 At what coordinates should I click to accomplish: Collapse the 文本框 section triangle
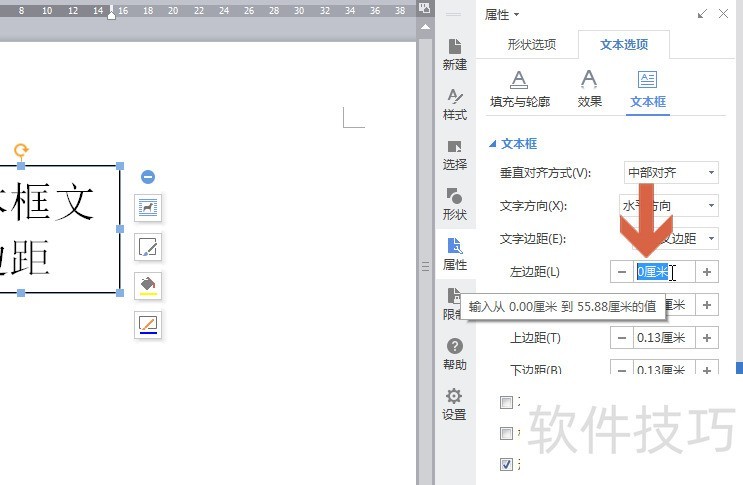(493, 144)
